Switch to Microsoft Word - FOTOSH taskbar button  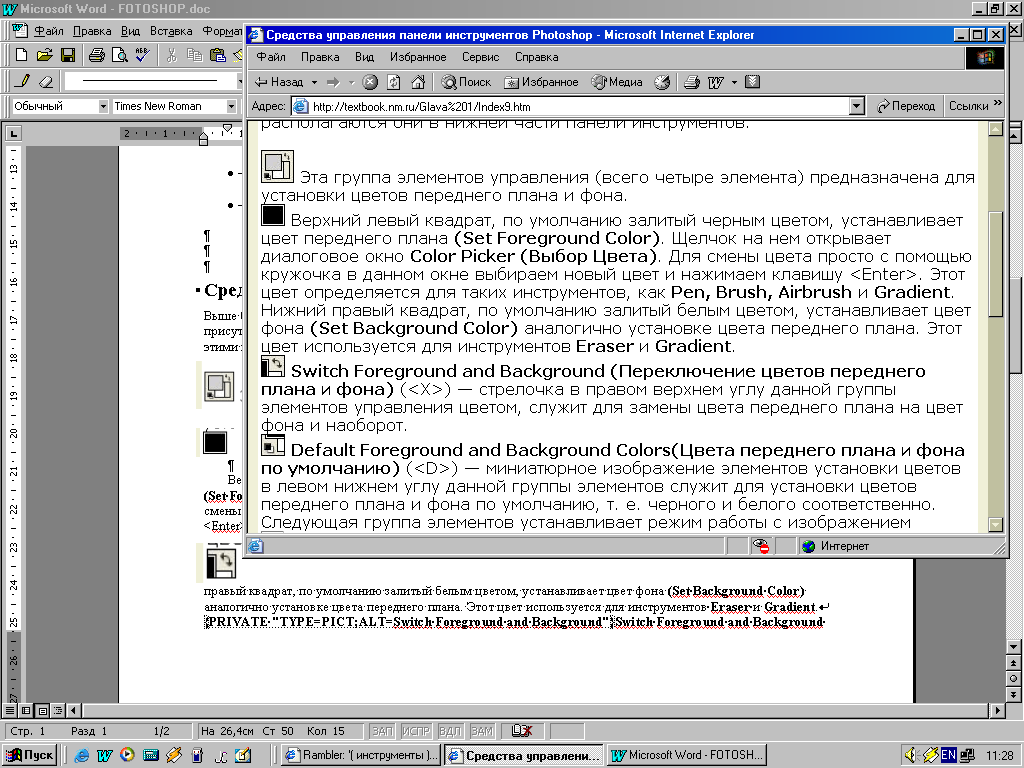[686, 755]
